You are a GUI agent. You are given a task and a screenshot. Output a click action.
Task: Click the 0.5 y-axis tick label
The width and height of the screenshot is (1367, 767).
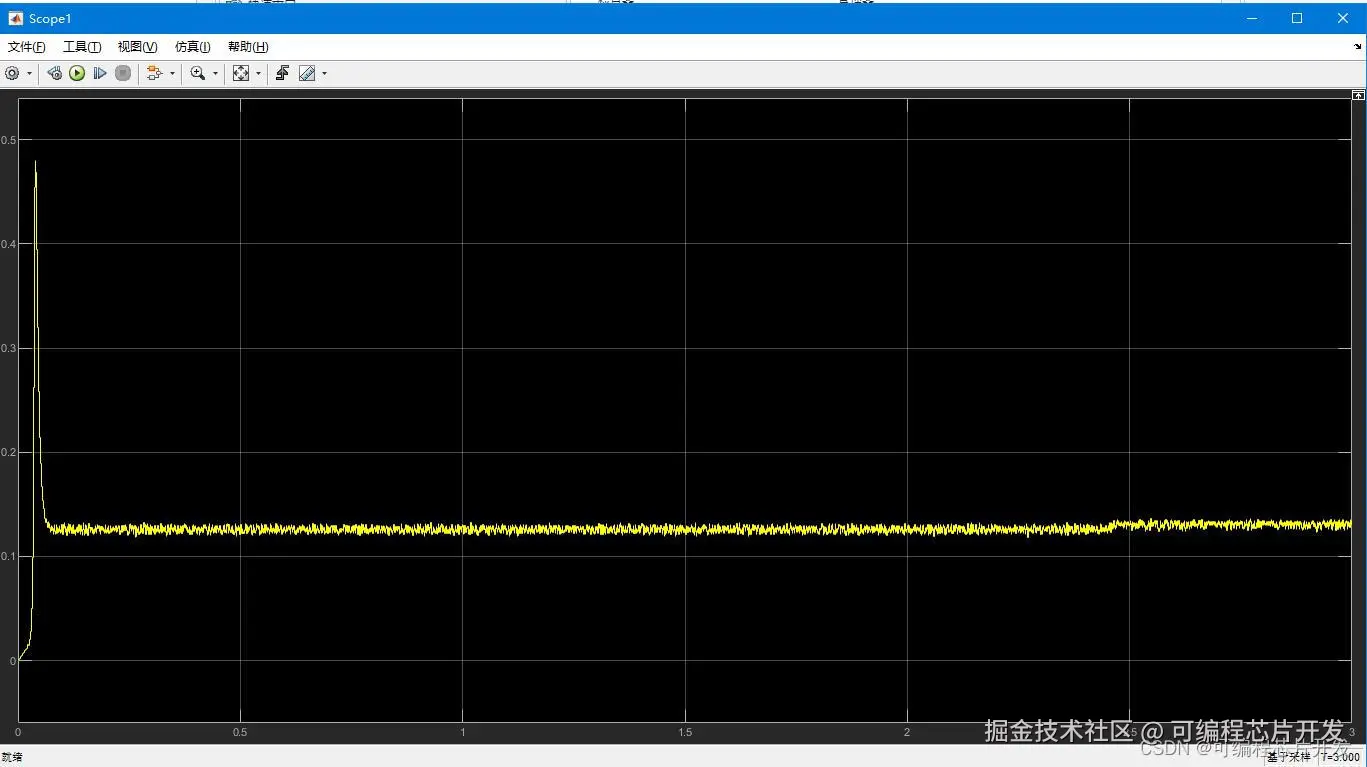tap(9, 140)
